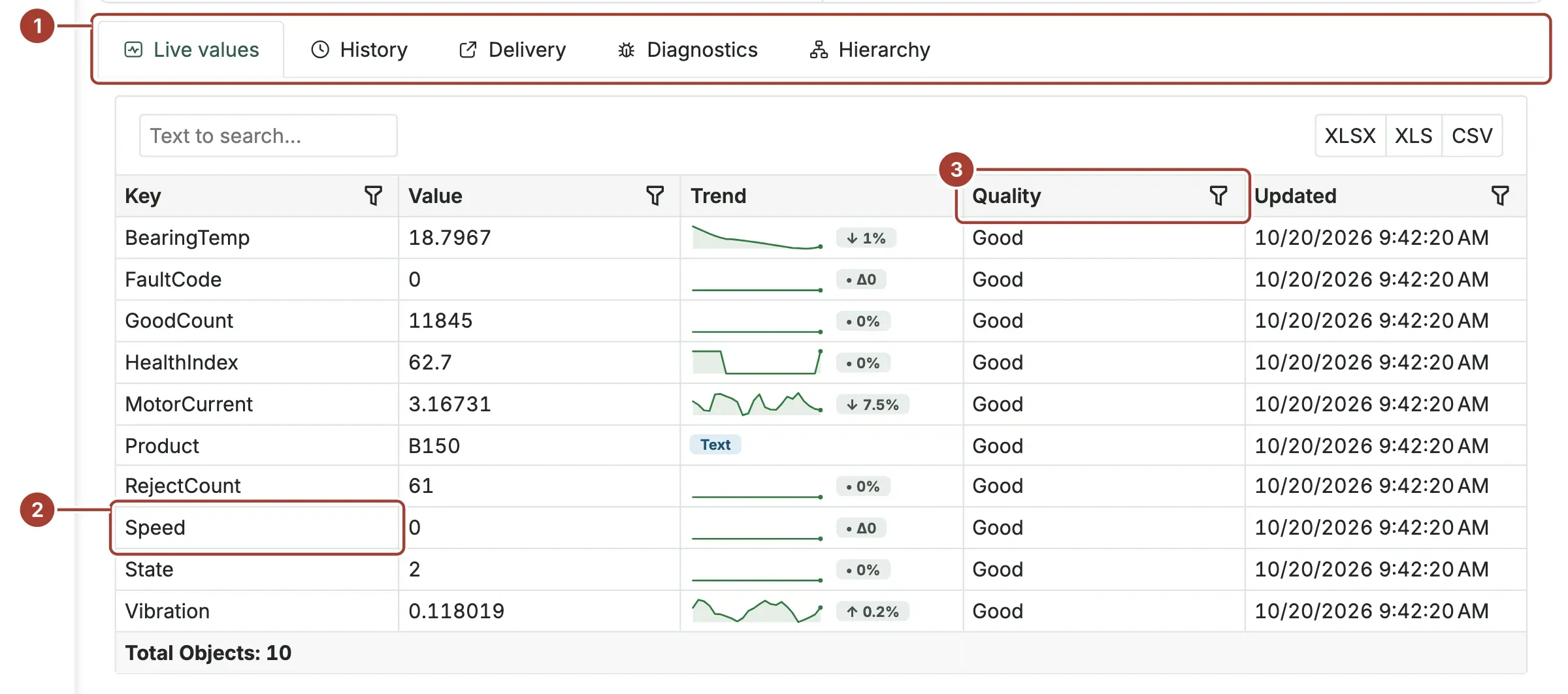Image resolution: width=1568 pixels, height=694 pixels.
Task: Select the Product key cell
Action: pyautogui.click(x=257, y=445)
